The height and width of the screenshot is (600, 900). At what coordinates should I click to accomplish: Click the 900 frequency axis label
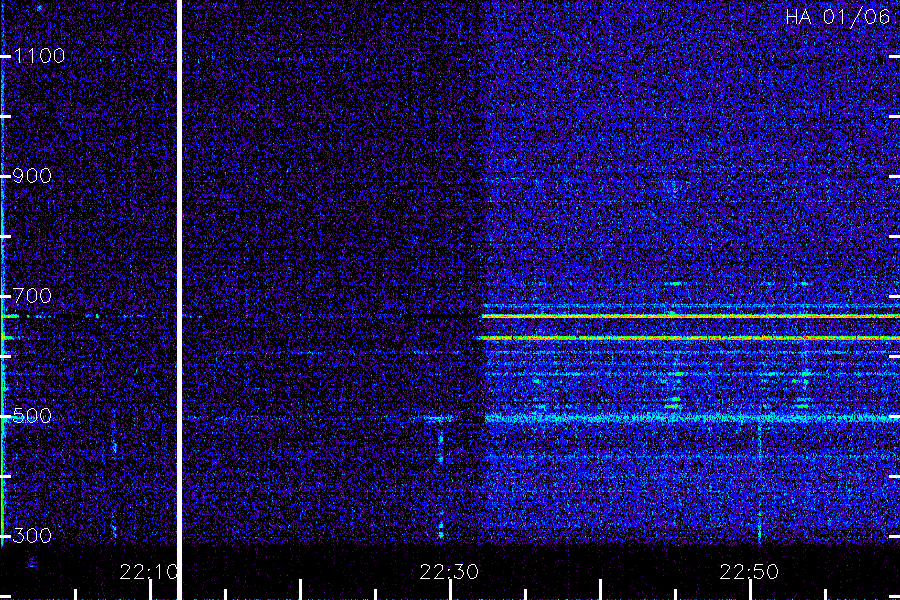pos(32,176)
